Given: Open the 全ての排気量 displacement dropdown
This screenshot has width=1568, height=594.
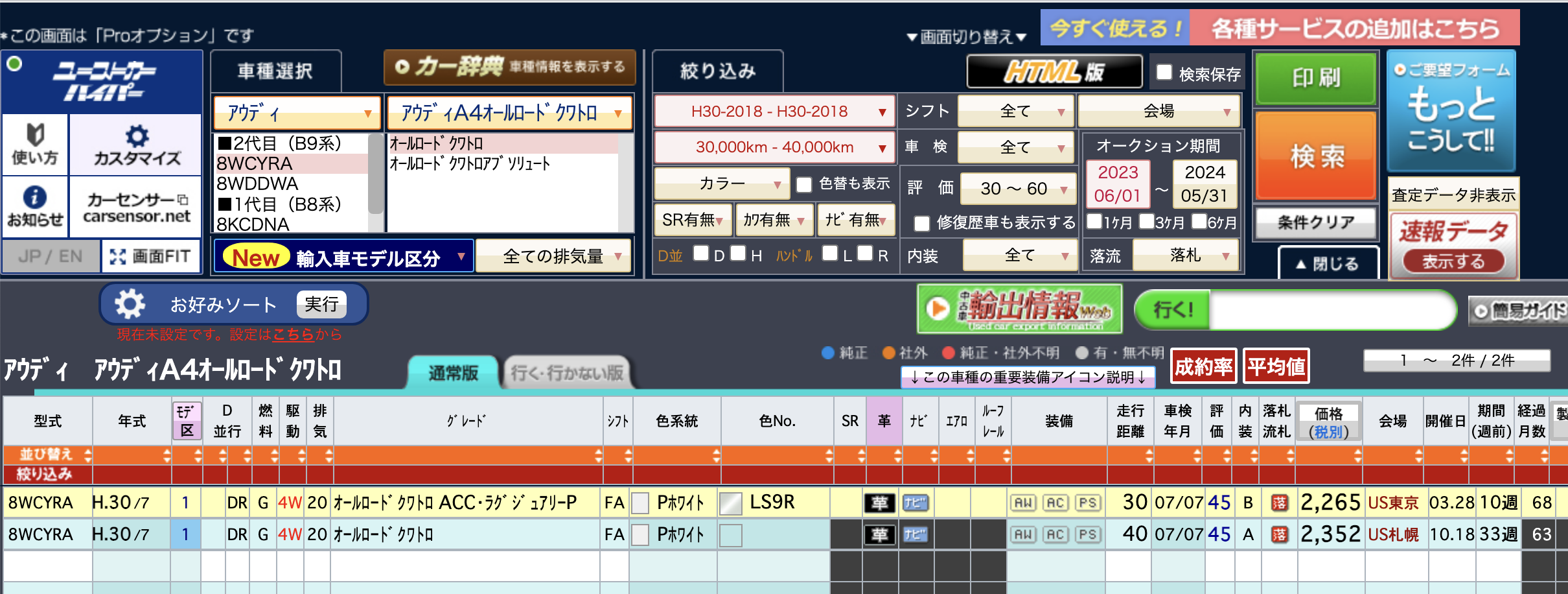Looking at the screenshot, I should point(553,256).
